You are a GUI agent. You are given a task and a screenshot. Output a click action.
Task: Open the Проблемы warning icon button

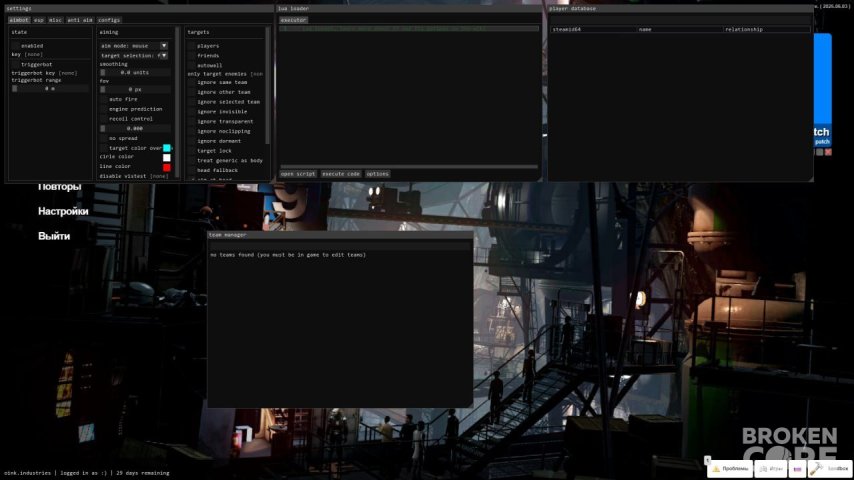pyautogui.click(x=729, y=469)
